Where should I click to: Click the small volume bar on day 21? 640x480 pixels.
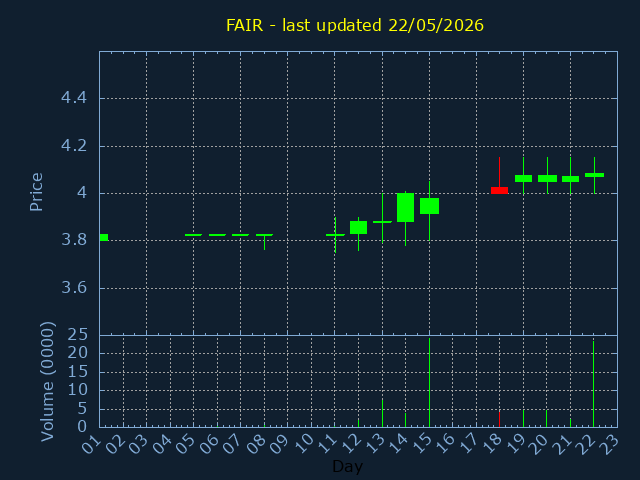(570, 422)
